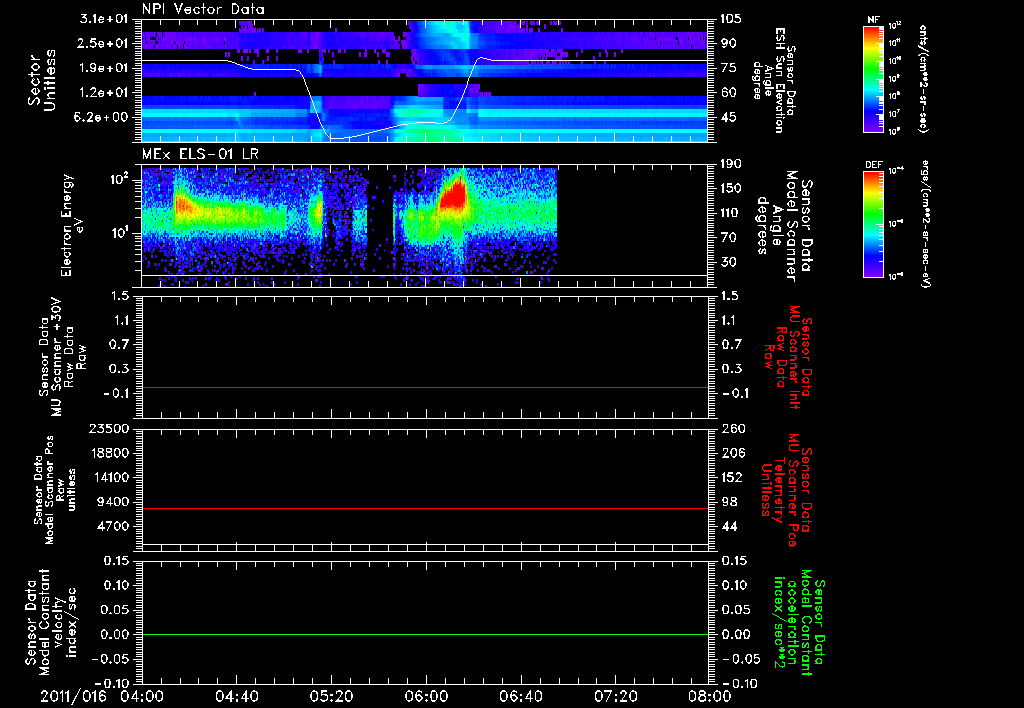This screenshot has width=1024, height=708.
Task: Click the 04:40 time tick label
Action: tap(236, 696)
